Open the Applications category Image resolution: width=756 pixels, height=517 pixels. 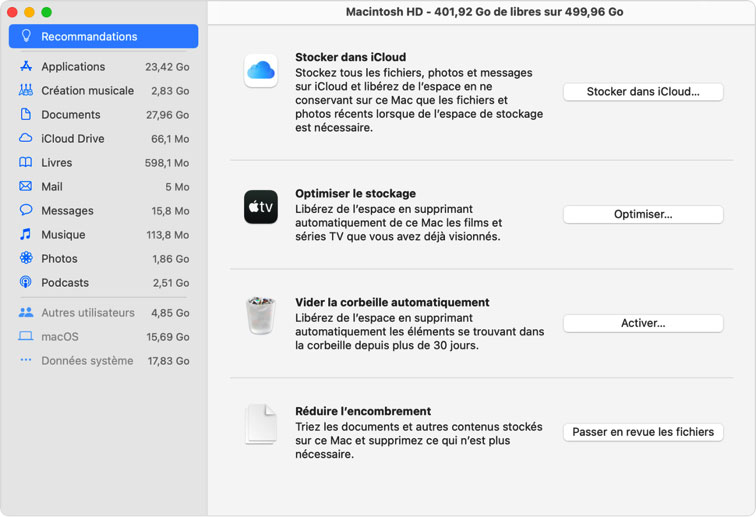tap(103, 67)
